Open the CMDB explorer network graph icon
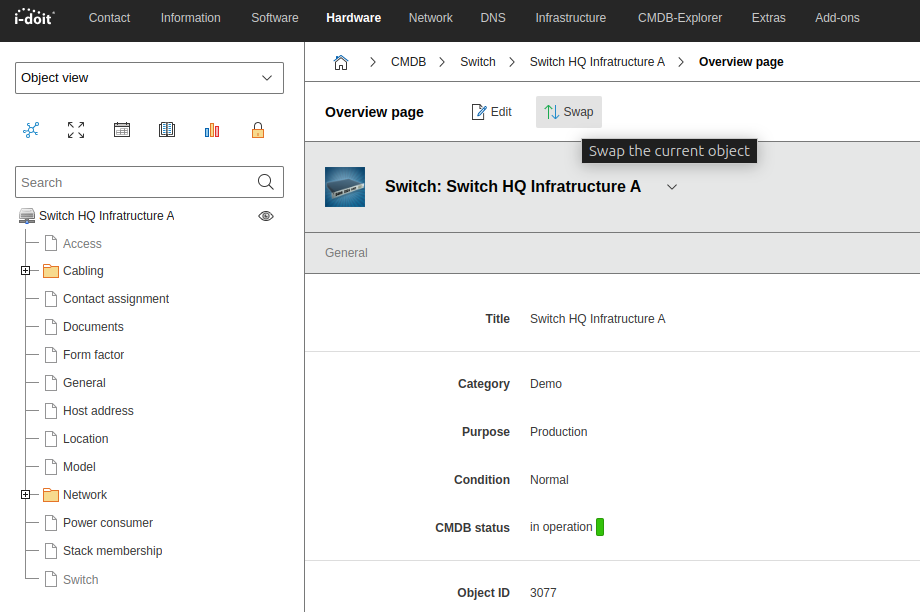 [31, 130]
